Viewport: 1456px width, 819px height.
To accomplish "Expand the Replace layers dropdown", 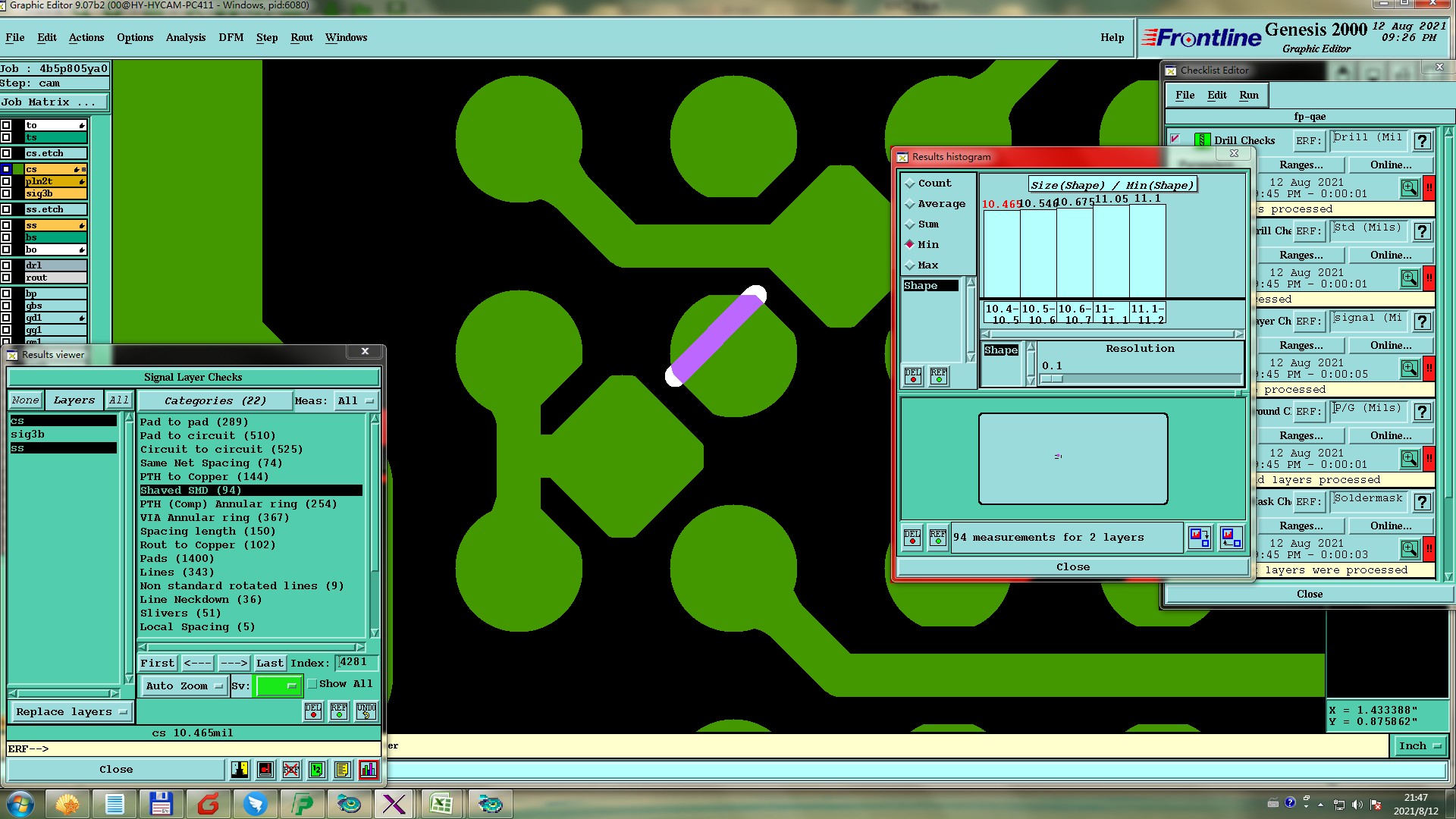I will (71, 712).
